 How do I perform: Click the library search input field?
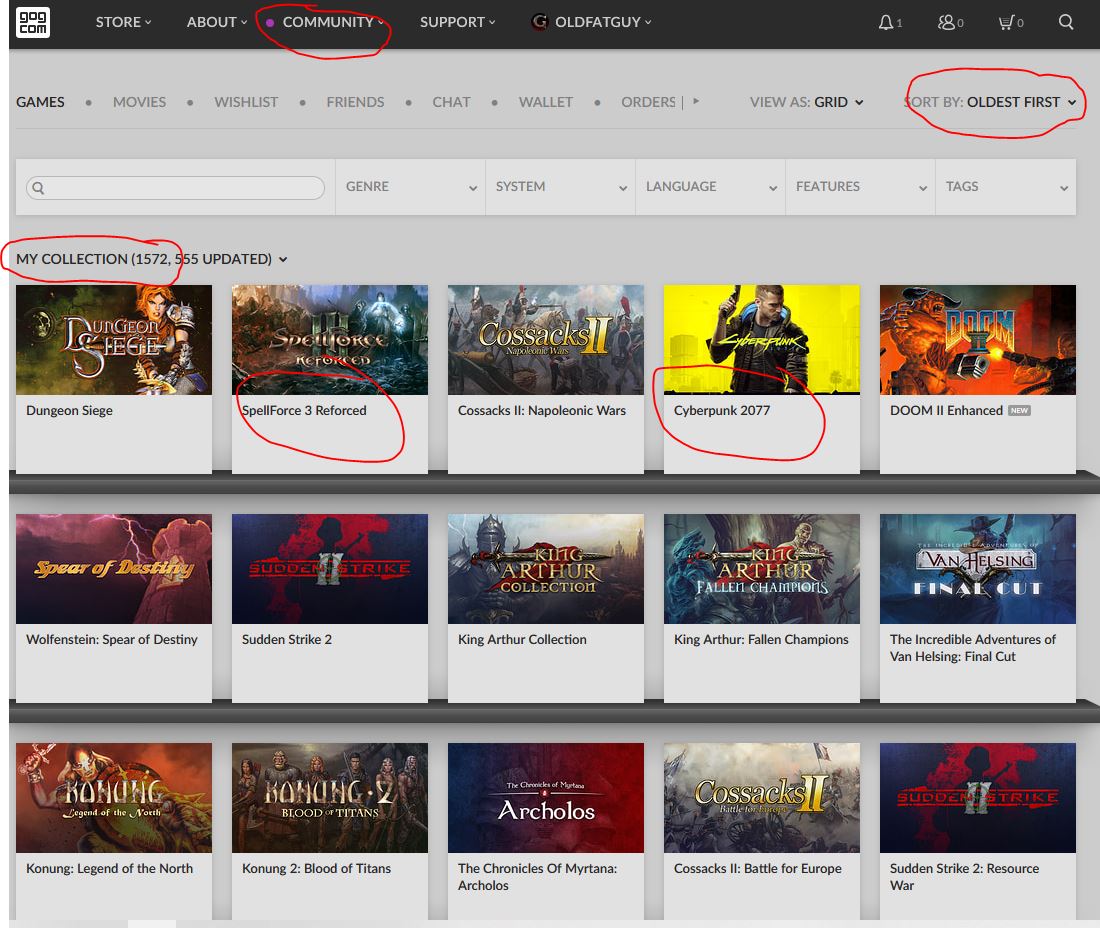click(175, 187)
